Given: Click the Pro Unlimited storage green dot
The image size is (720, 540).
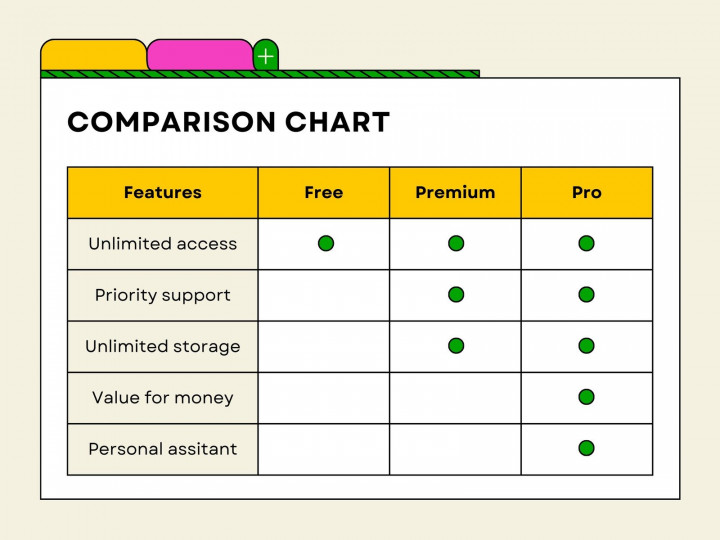Looking at the screenshot, I should coord(586,345).
